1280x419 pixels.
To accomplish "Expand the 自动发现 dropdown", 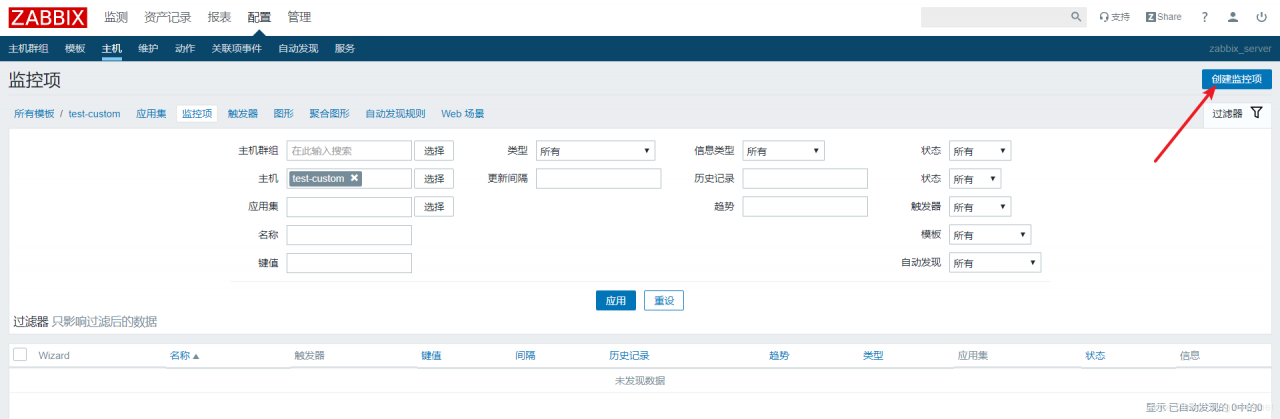I will click(x=995, y=263).
